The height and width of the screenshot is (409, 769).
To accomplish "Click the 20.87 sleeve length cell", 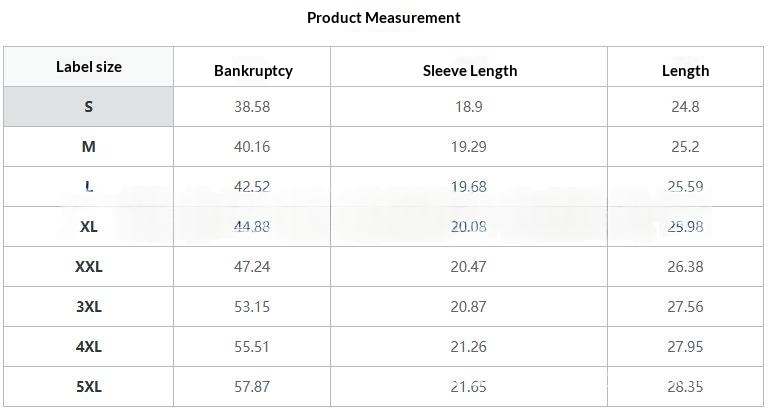I will 469,307.
